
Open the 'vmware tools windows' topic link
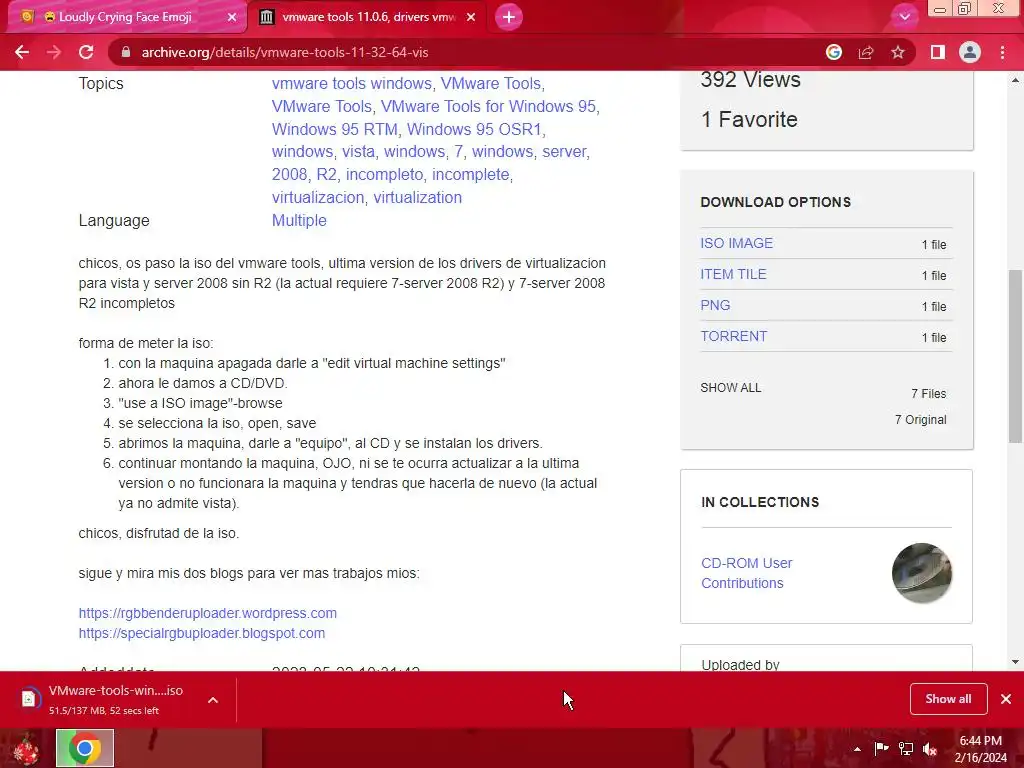click(351, 84)
